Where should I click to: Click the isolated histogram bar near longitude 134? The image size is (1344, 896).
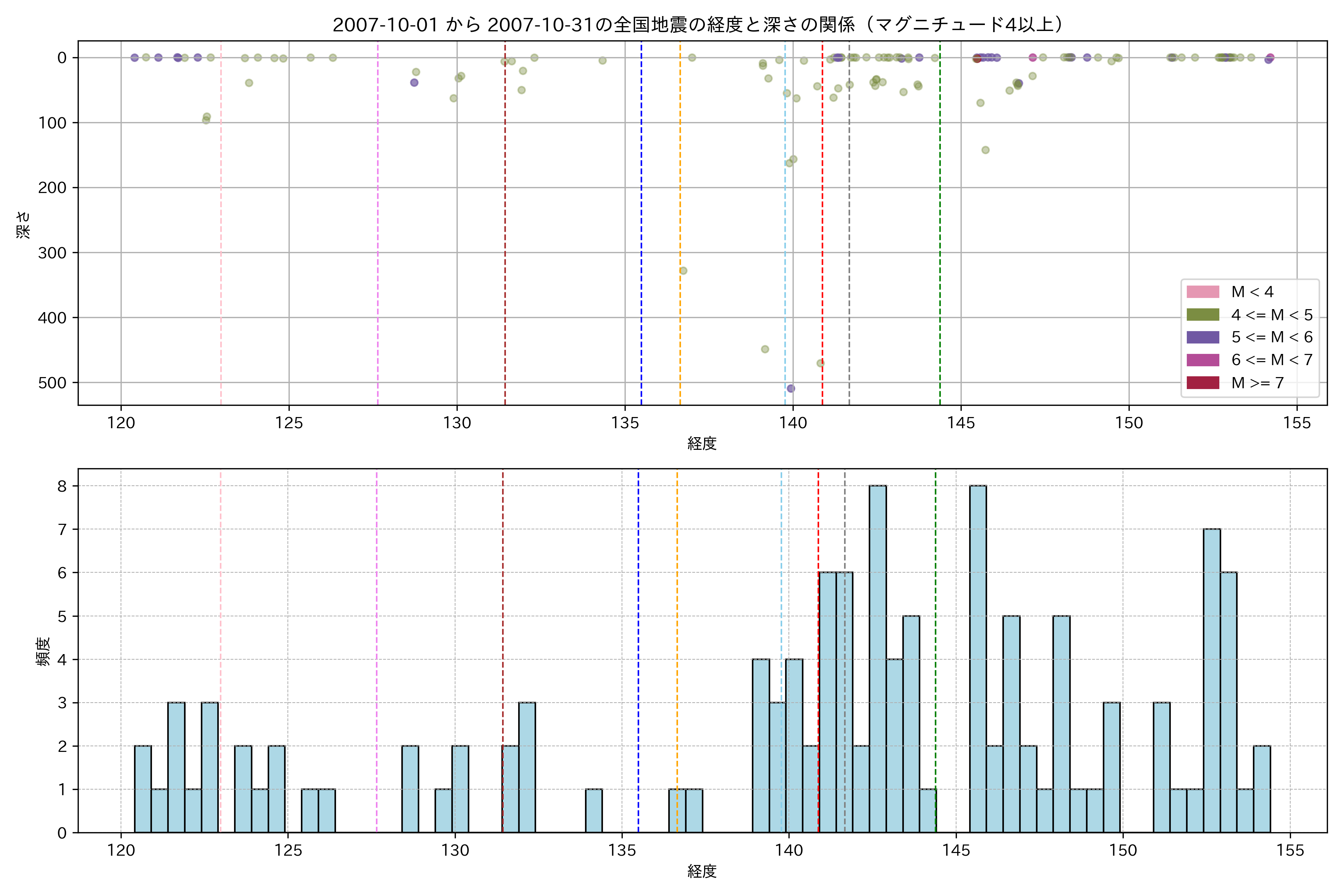click(594, 810)
